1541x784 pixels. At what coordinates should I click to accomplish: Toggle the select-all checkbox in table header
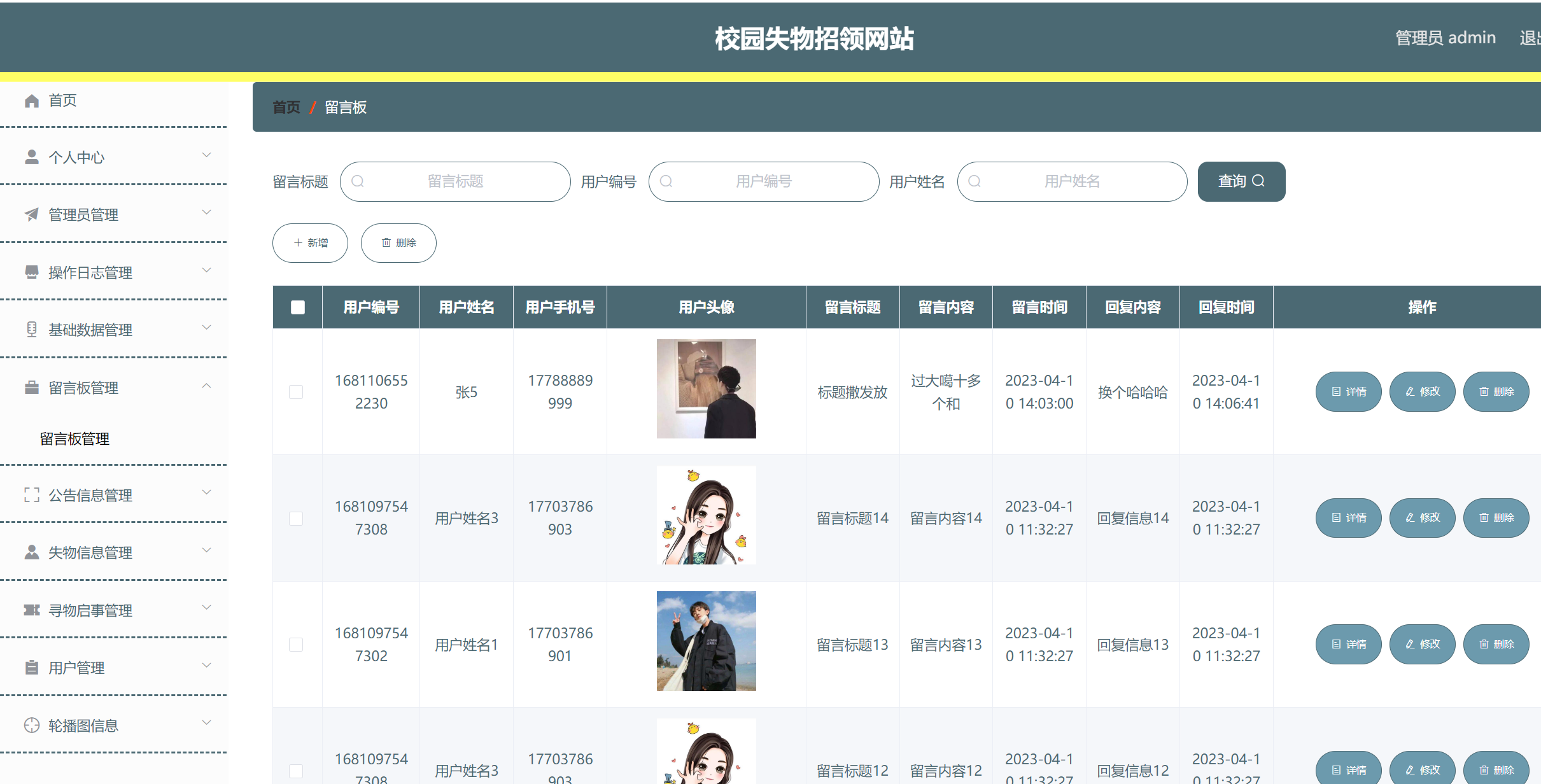[297, 307]
